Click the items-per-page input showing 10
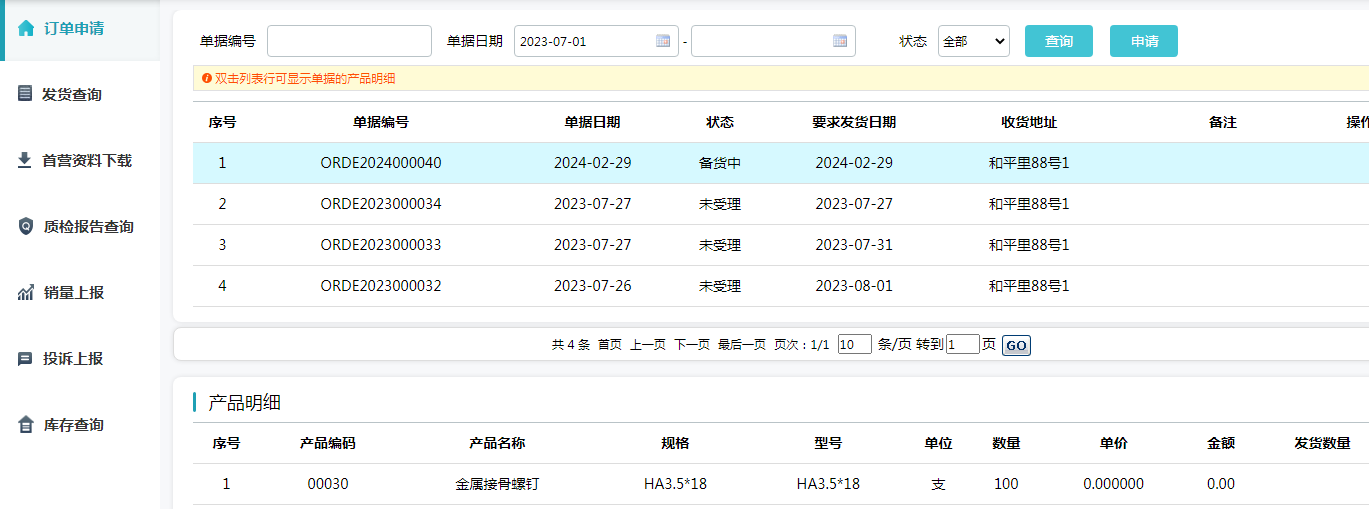Image resolution: width=1369 pixels, height=509 pixels. pos(855,344)
